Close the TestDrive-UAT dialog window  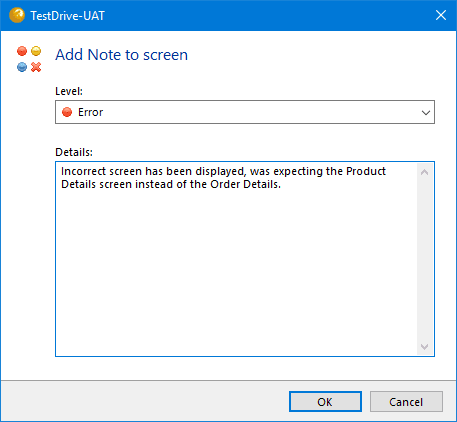441,15
